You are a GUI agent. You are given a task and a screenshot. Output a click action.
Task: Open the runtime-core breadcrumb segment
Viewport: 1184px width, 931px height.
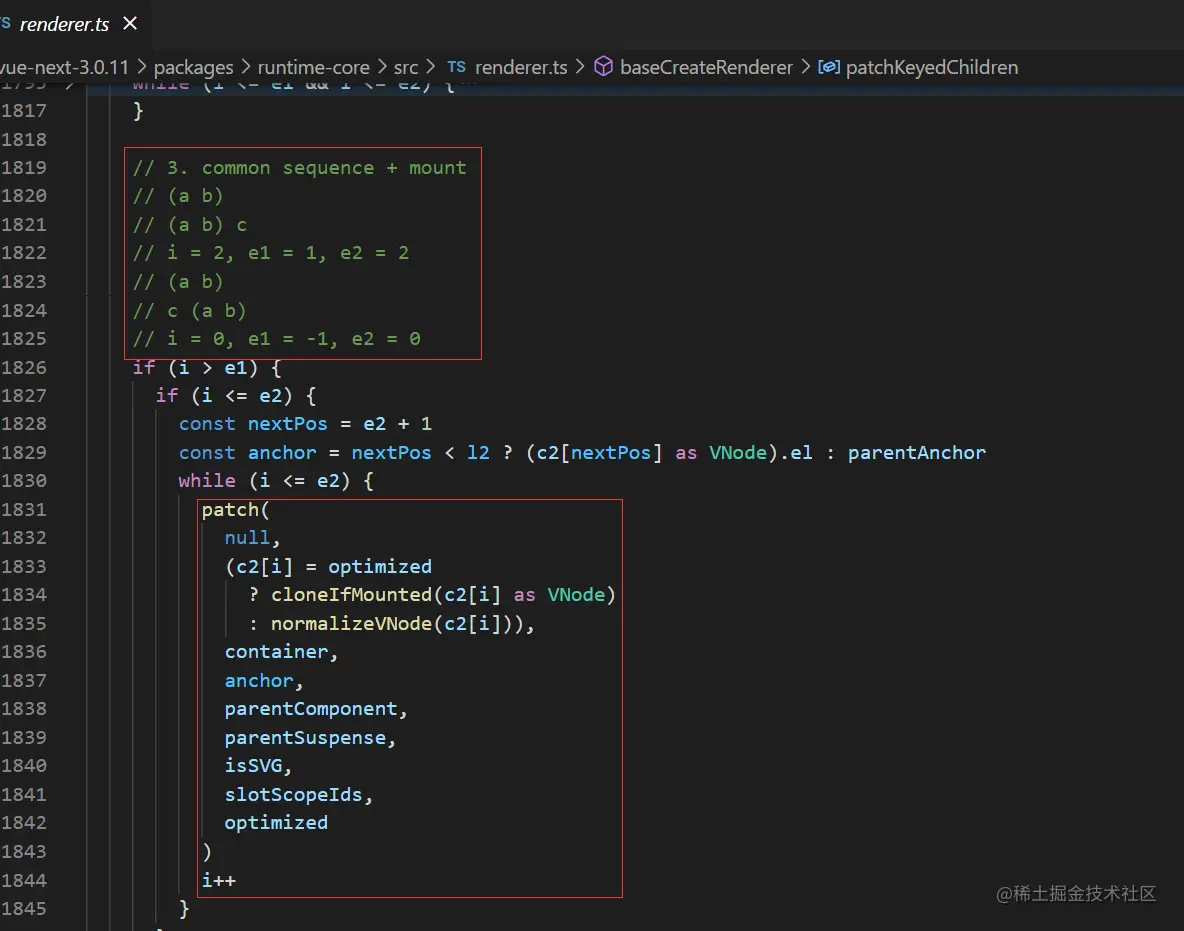(x=313, y=67)
